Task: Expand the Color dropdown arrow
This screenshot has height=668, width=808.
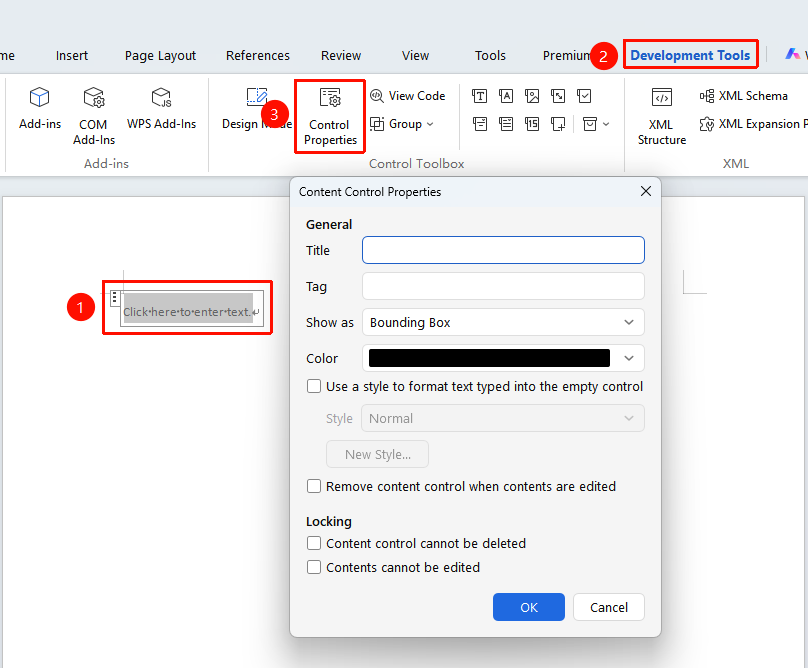Action: tap(629, 358)
